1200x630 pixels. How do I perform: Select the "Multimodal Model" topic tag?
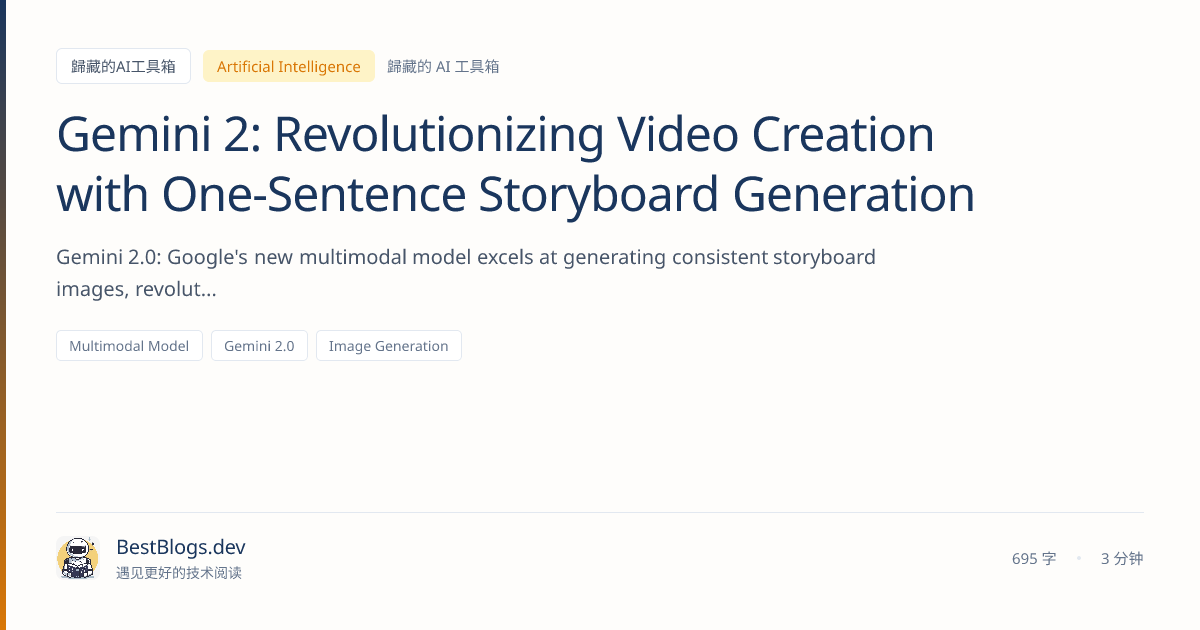pos(129,345)
